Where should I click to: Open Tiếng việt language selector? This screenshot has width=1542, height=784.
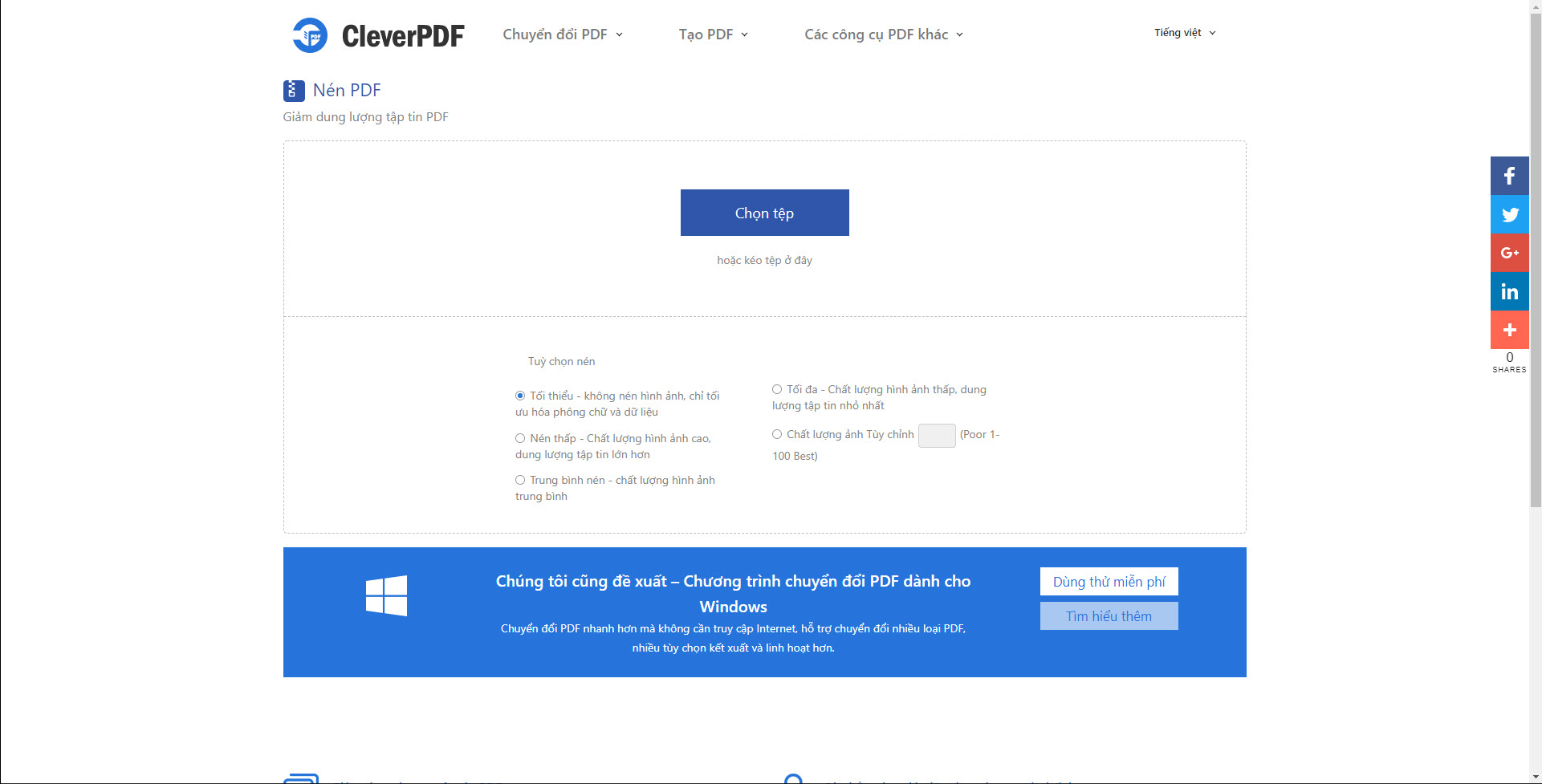[x=1185, y=33]
